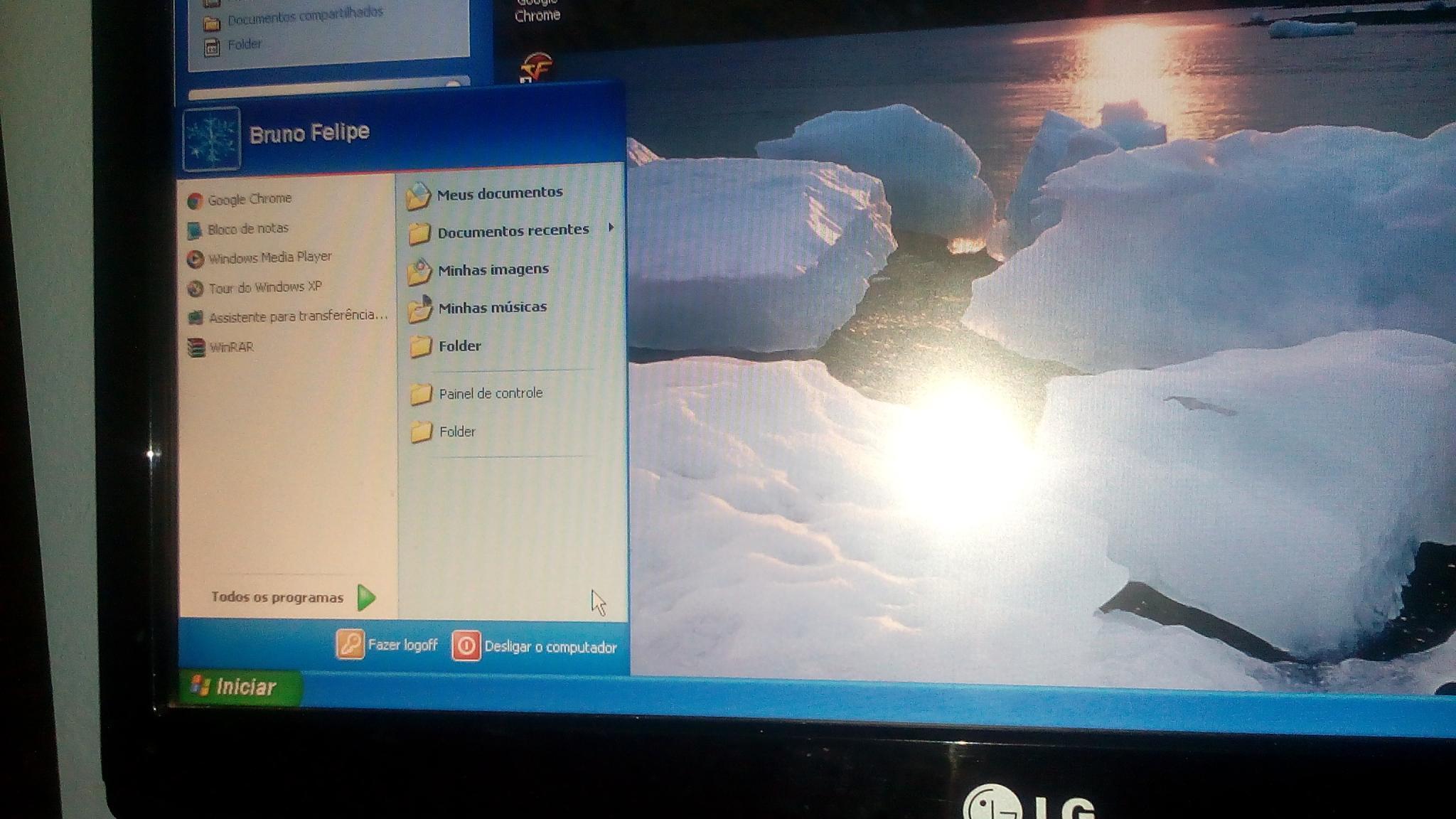Screen dimensions: 1456x819
Task: Click the Chrome icon beside Google Chrome entry
Action: (x=195, y=201)
